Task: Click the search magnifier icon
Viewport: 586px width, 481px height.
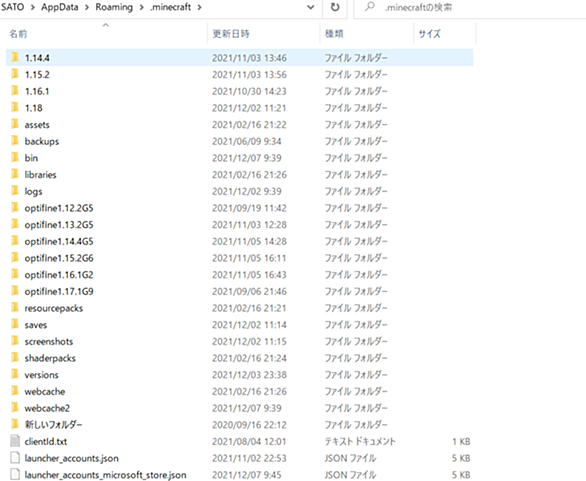Action: [370, 7]
